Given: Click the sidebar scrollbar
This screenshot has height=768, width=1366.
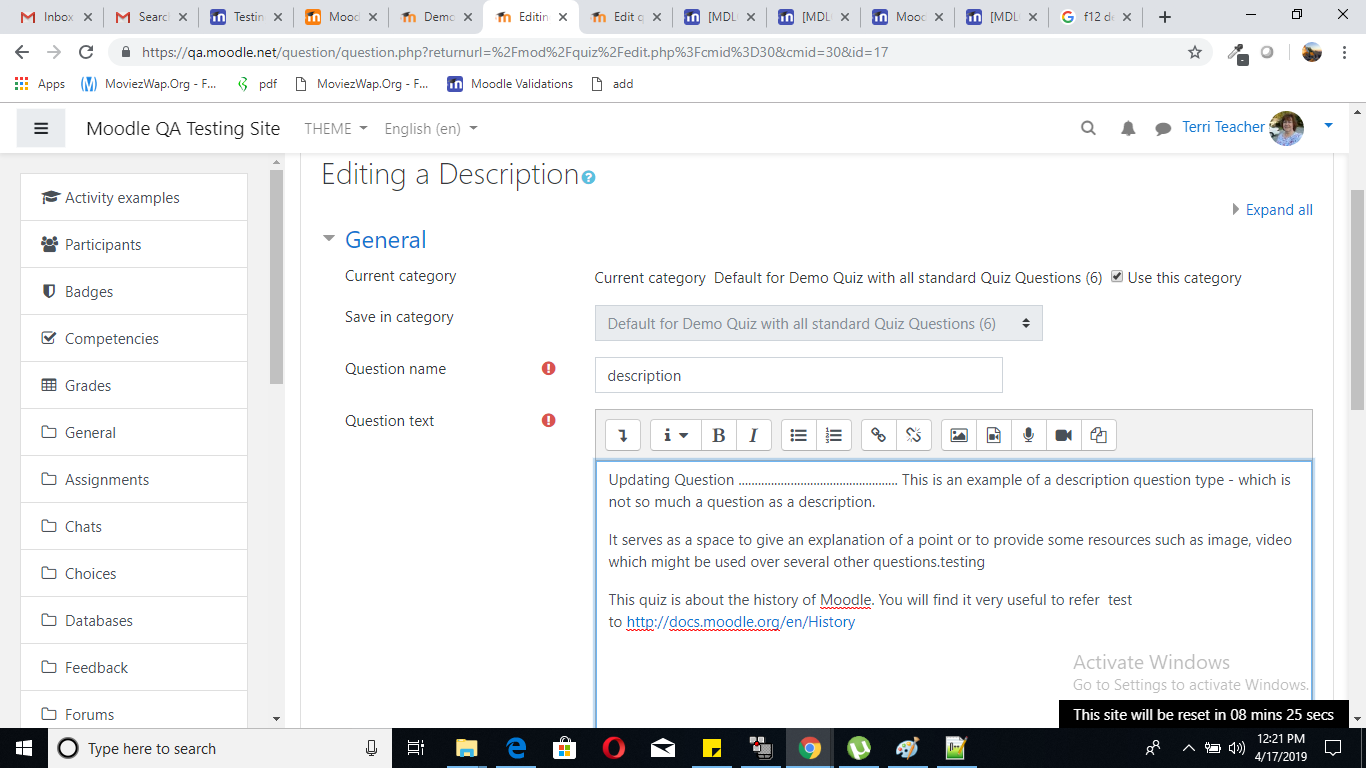Looking at the screenshot, I should coord(277,278).
